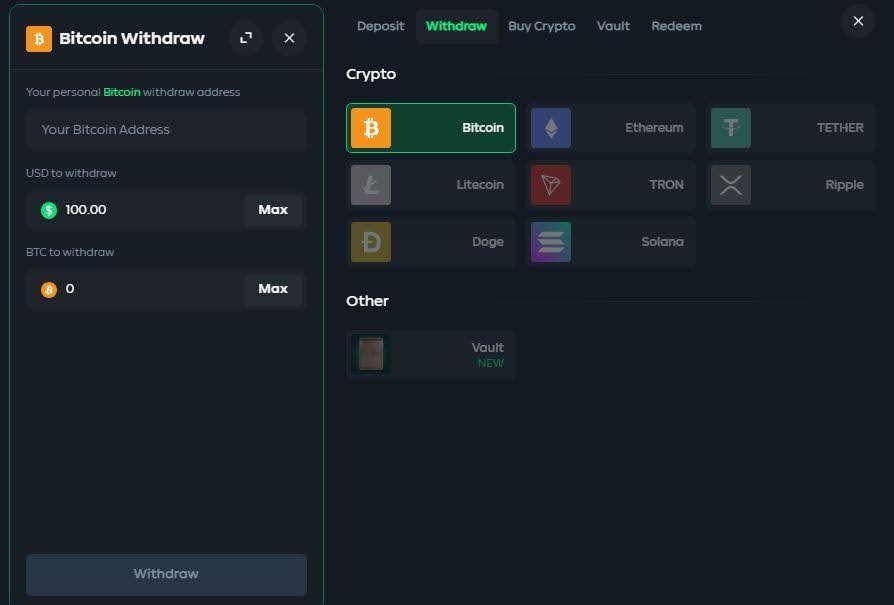Pick the Solana icon
Screen dimensions: 894x605
click(x=551, y=242)
